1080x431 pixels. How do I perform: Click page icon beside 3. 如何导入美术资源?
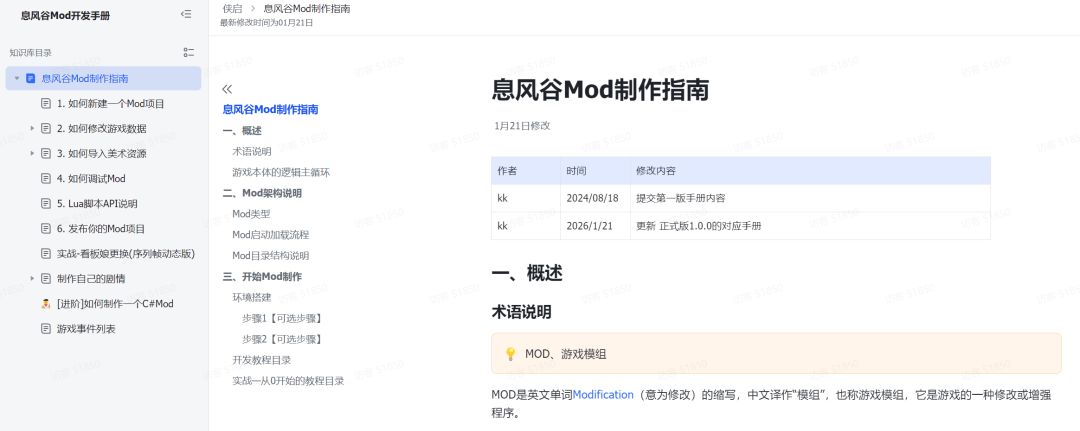(x=46, y=154)
